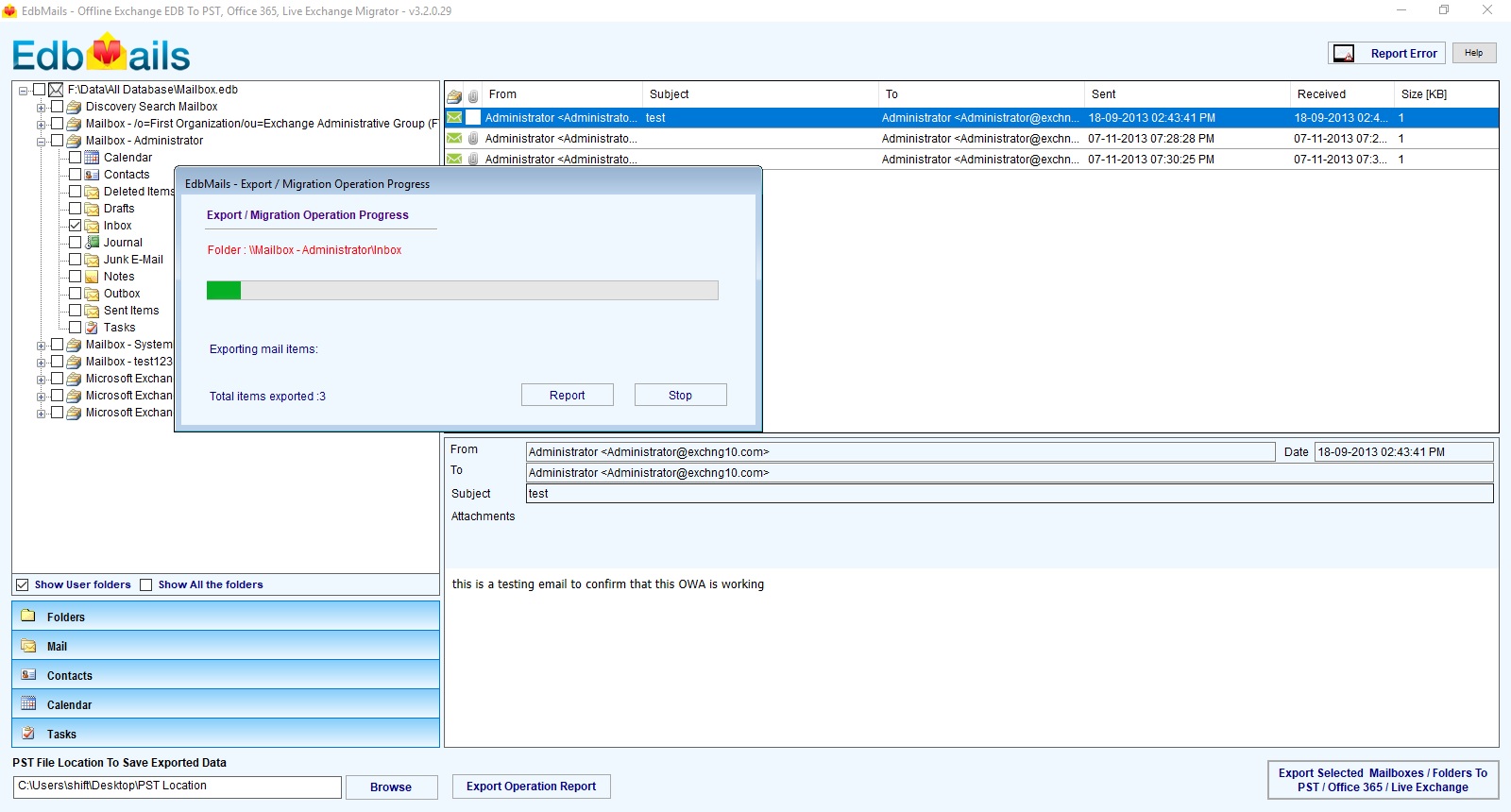Click the Journal folder icon in tree
This screenshot has width=1511, height=812.
tap(92, 243)
